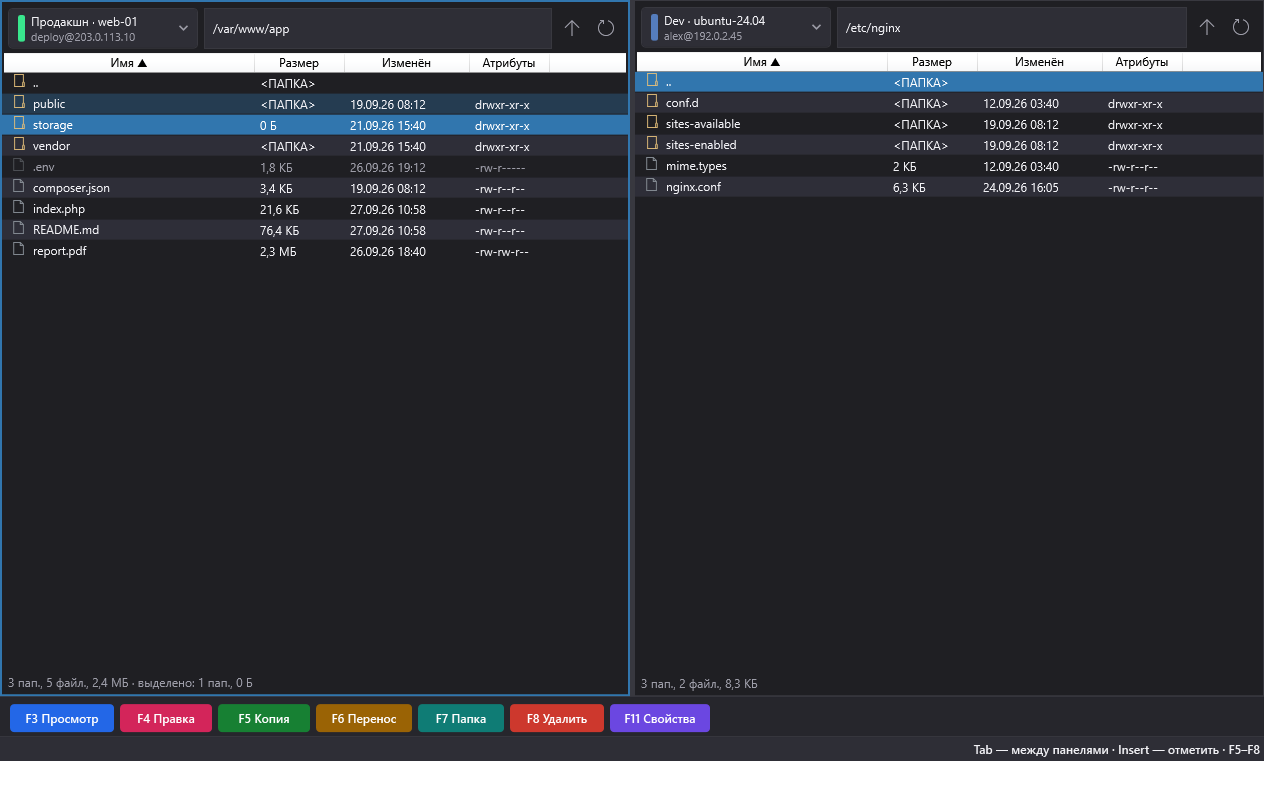
Task: Click the report.pdf file icon
Action: click(19, 250)
